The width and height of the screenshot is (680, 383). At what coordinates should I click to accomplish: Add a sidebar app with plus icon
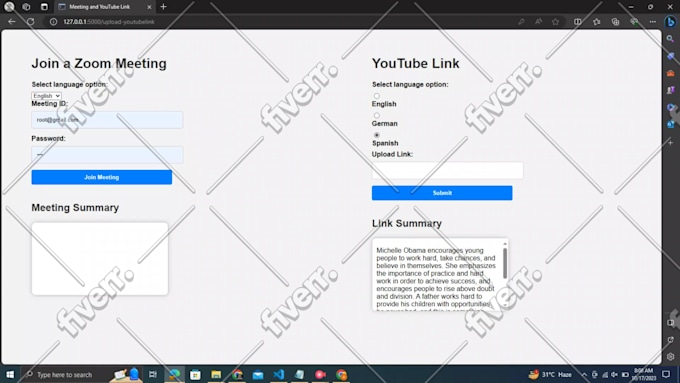pos(670,143)
